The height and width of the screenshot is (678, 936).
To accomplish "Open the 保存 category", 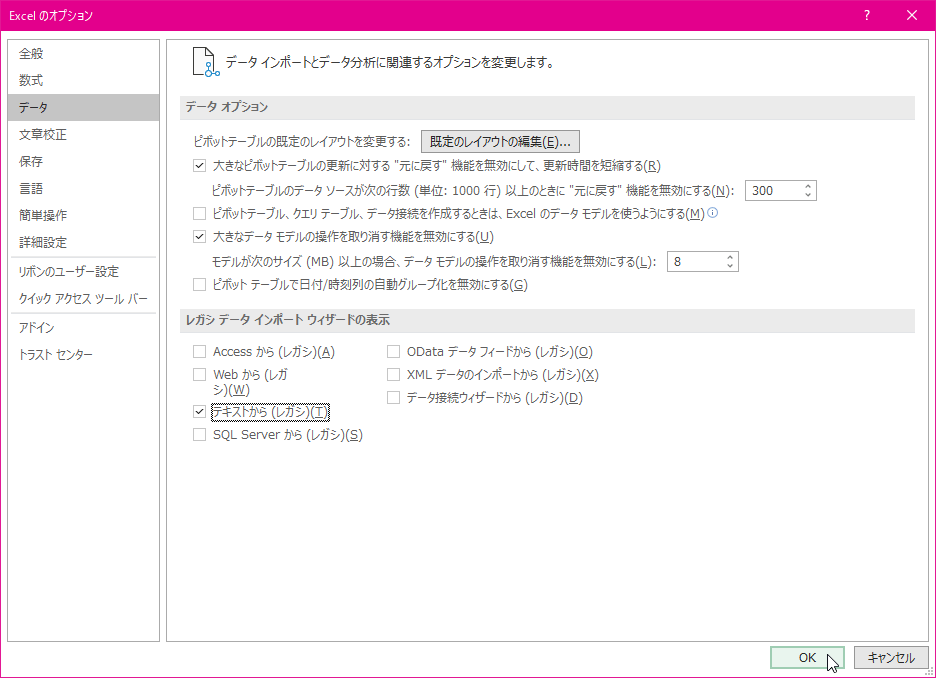I will coord(84,161).
